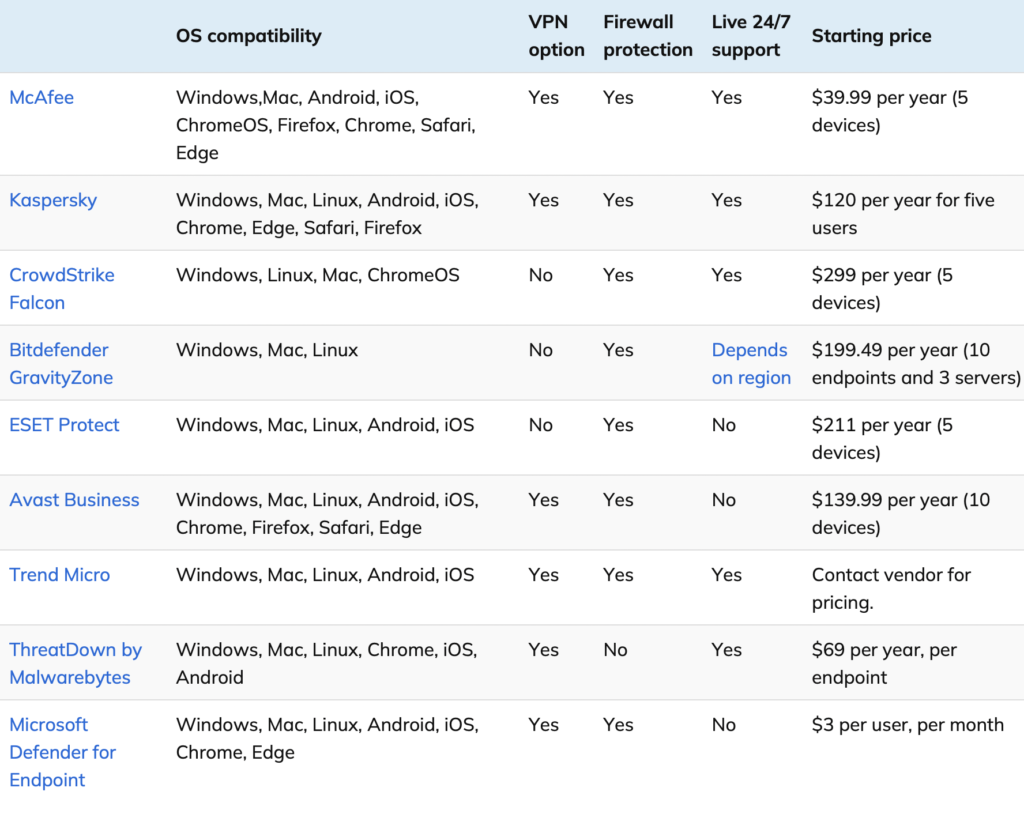
Task: Click the Avast Business link
Action: pyautogui.click(x=74, y=500)
